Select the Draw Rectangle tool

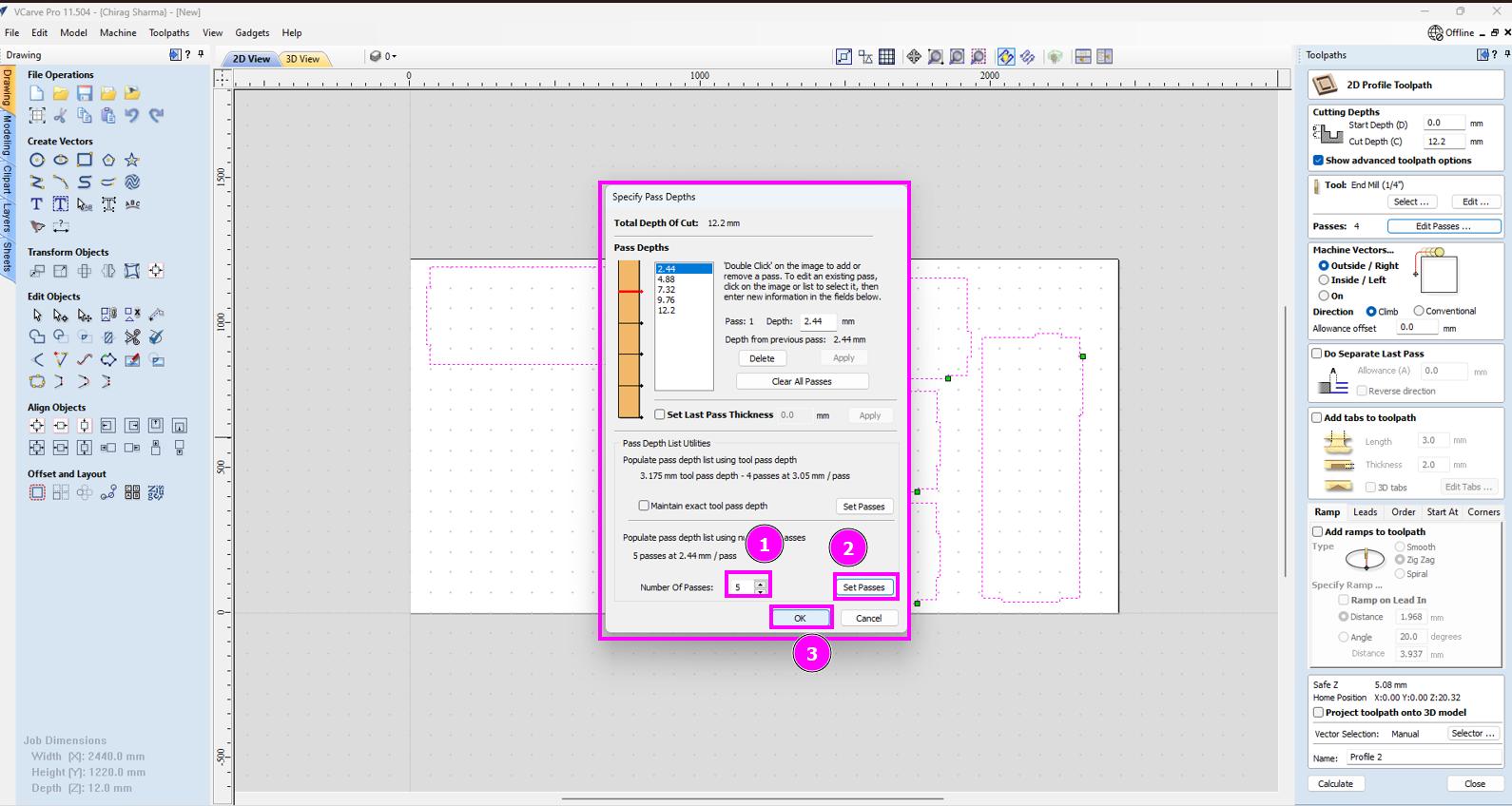85,160
